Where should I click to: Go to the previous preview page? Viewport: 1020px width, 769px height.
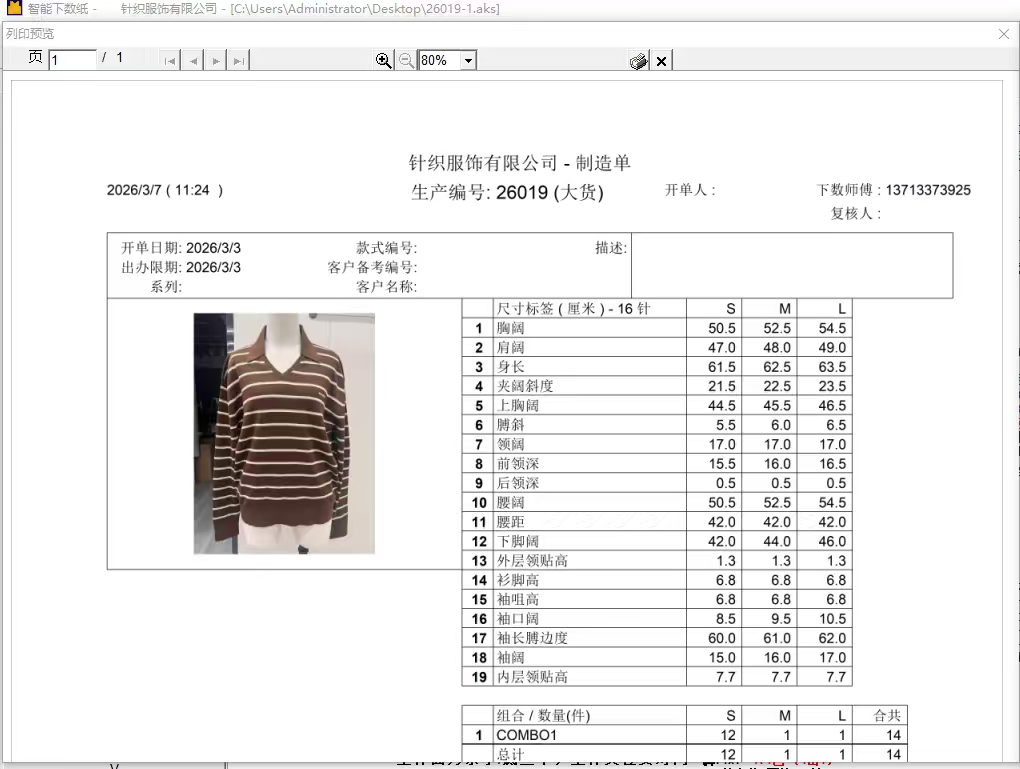[x=193, y=61]
